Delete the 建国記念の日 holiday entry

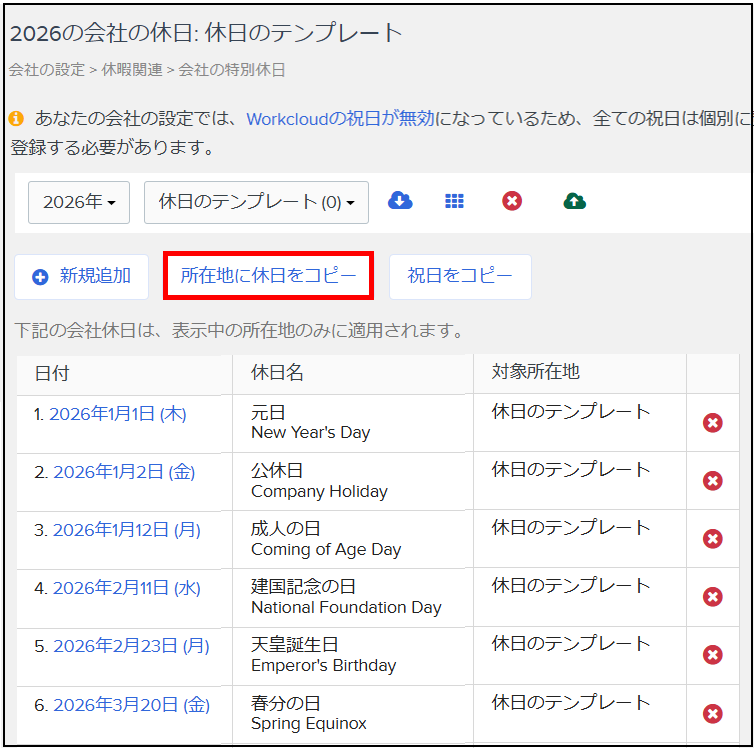(713, 597)
